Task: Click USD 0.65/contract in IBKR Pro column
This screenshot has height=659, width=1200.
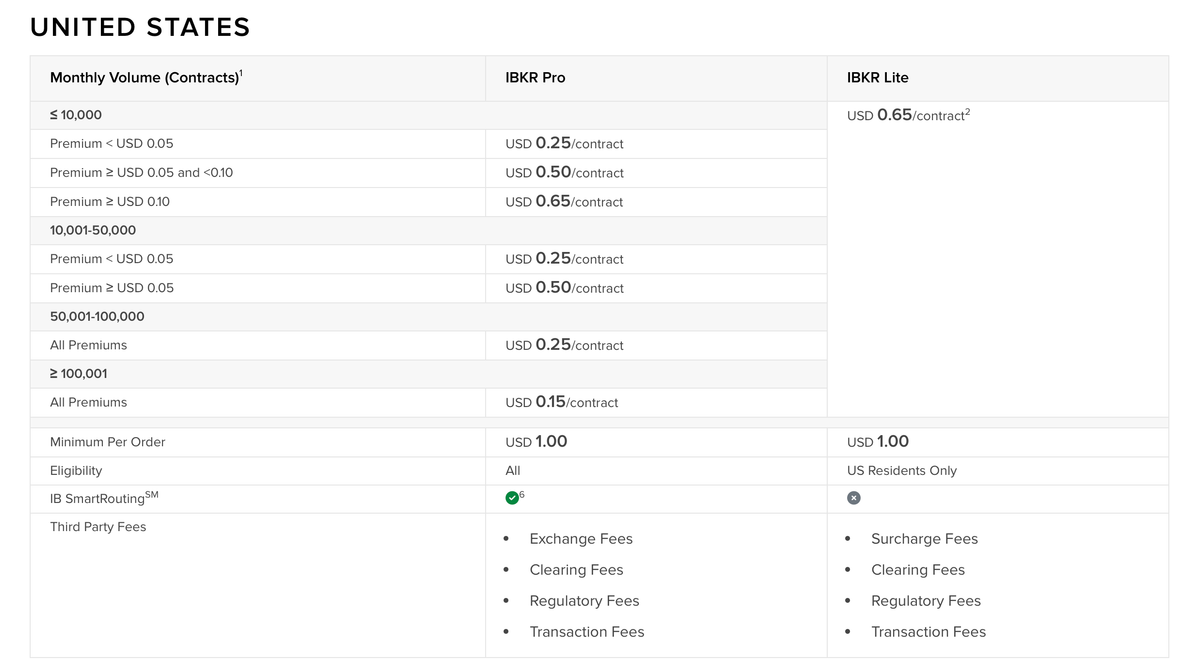Action: [x=564, y=201]
